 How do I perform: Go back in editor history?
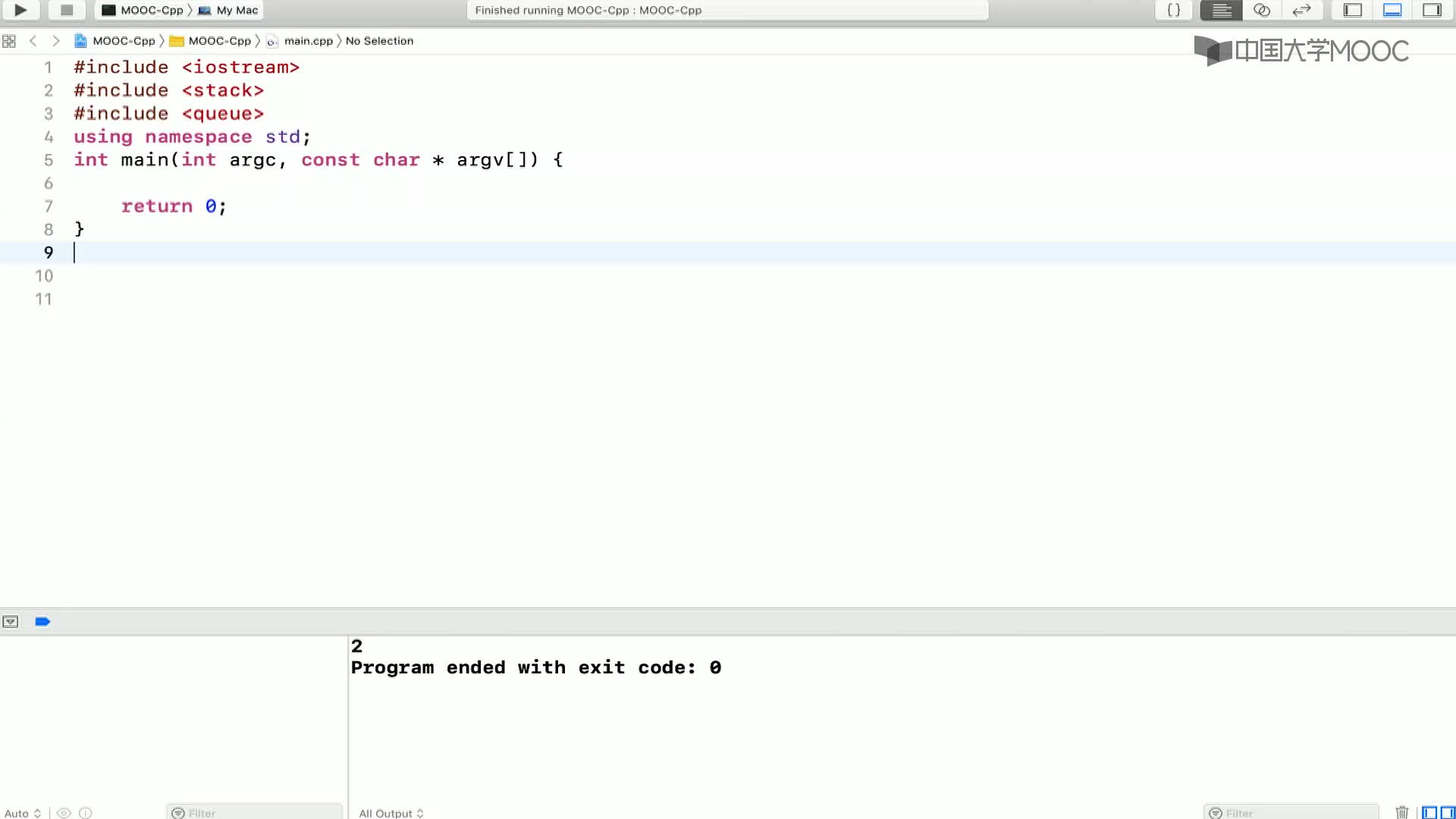pos(33,41)
